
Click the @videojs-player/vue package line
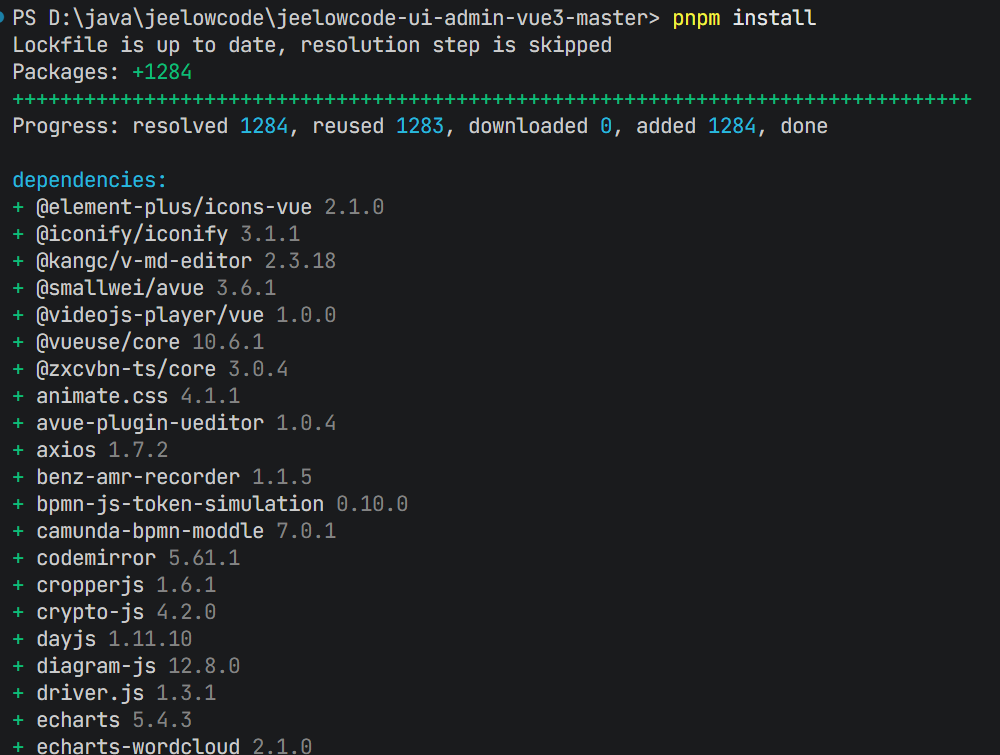tap(186, 315)
